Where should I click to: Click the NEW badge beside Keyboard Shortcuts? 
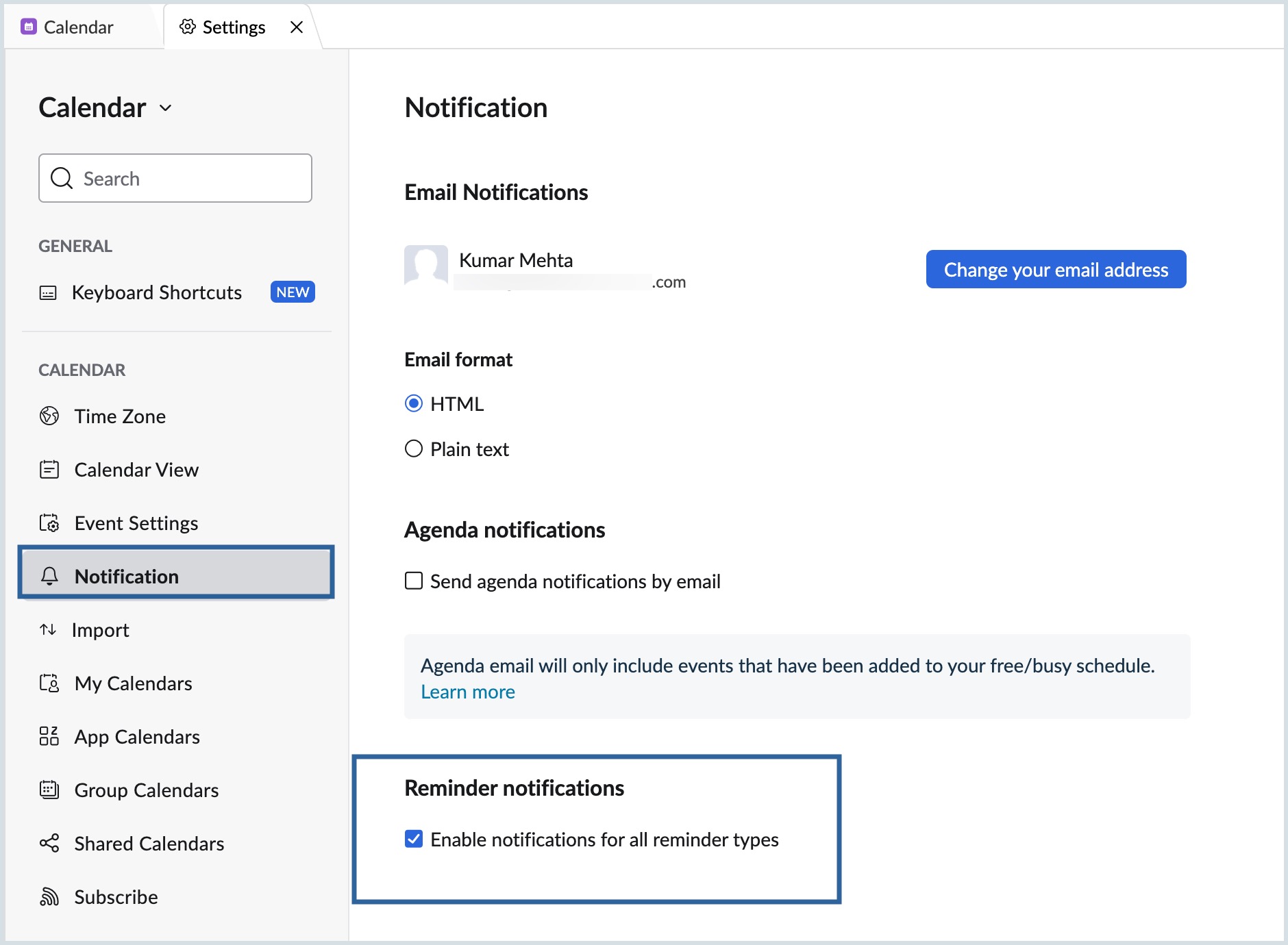293,292
